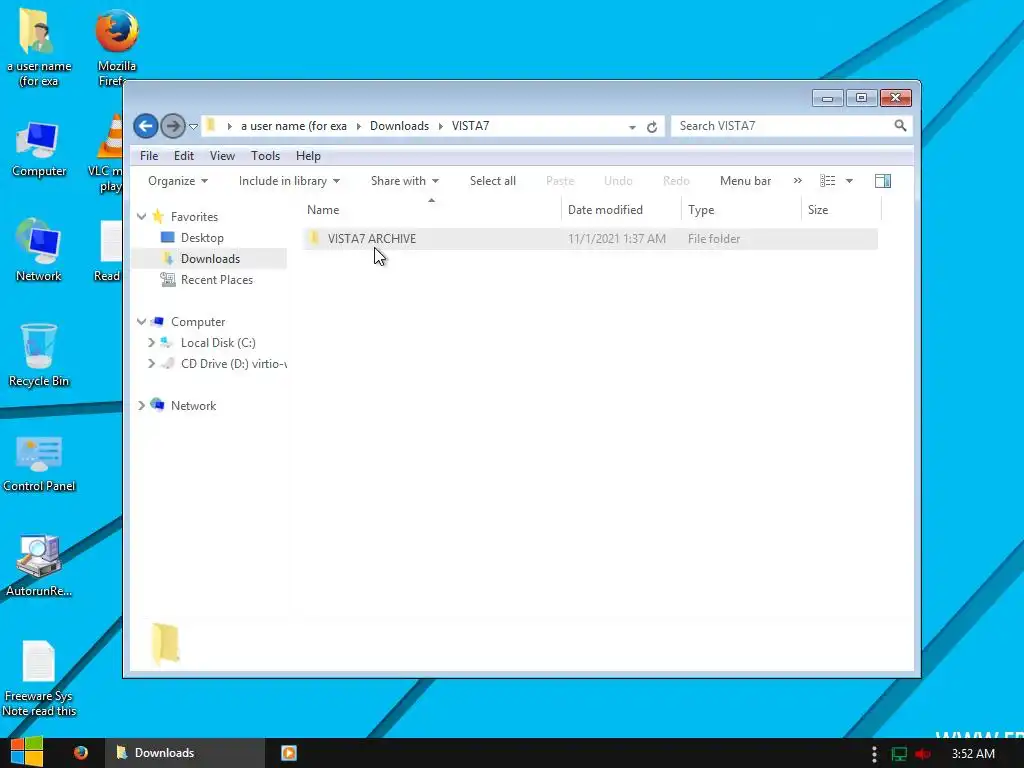Click Select all in toolbar
Viewport: 1024px width, 768px height.
[x=492, y=181]
